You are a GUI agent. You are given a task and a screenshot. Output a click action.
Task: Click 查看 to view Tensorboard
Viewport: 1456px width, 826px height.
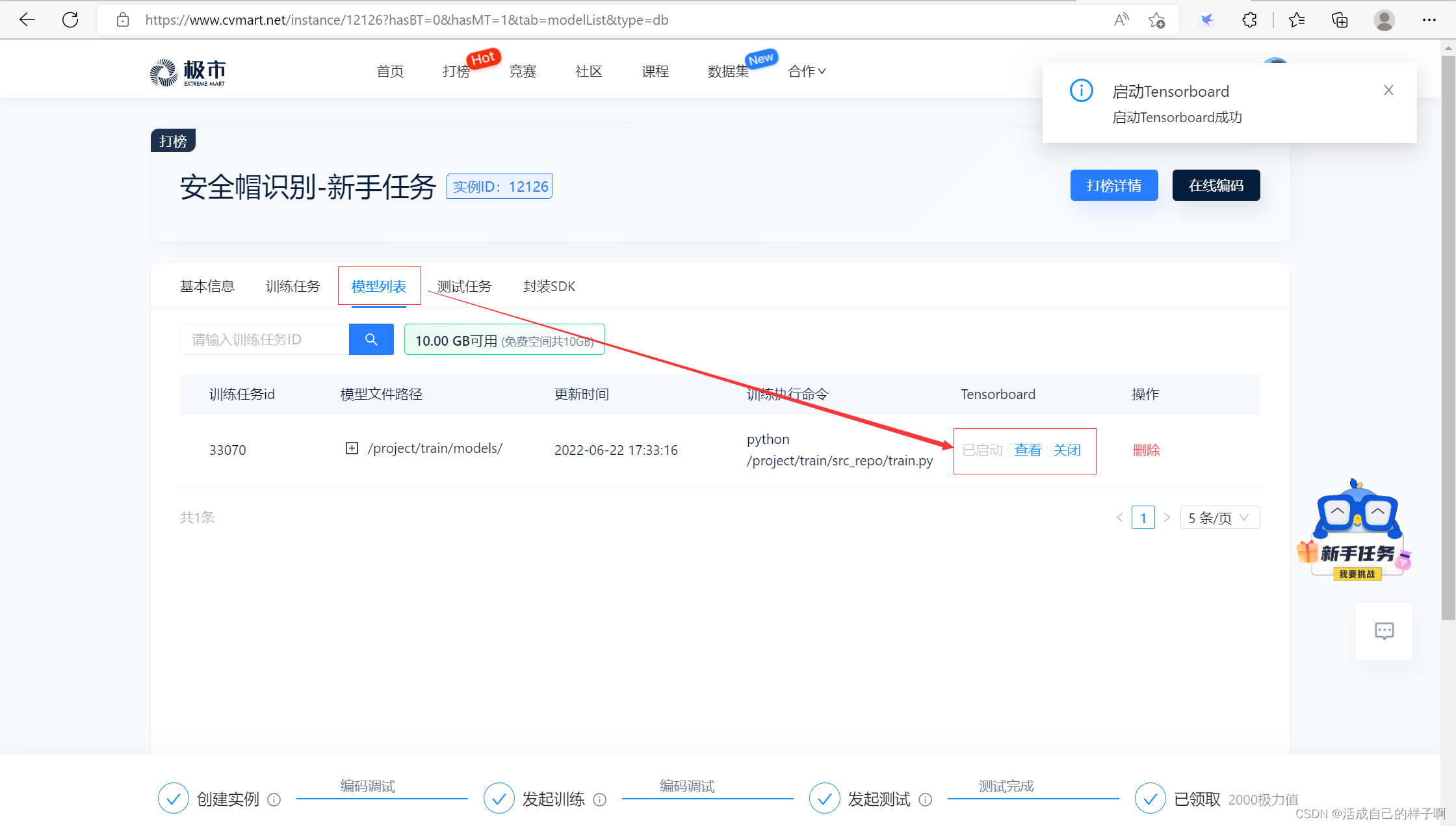point(1027,450)
